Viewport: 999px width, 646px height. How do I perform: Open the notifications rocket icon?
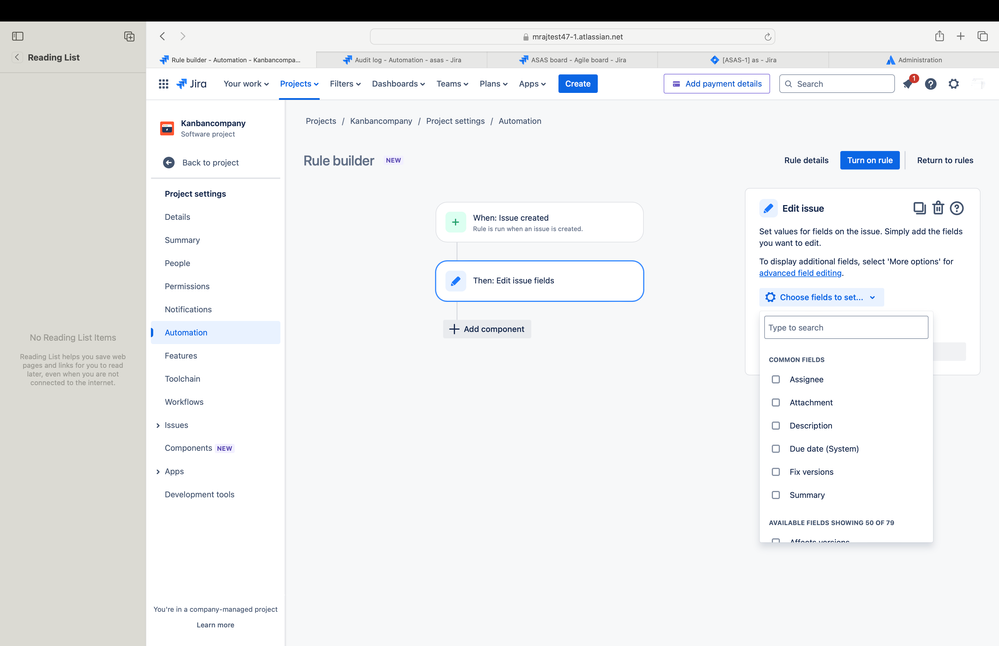(908, 83)
